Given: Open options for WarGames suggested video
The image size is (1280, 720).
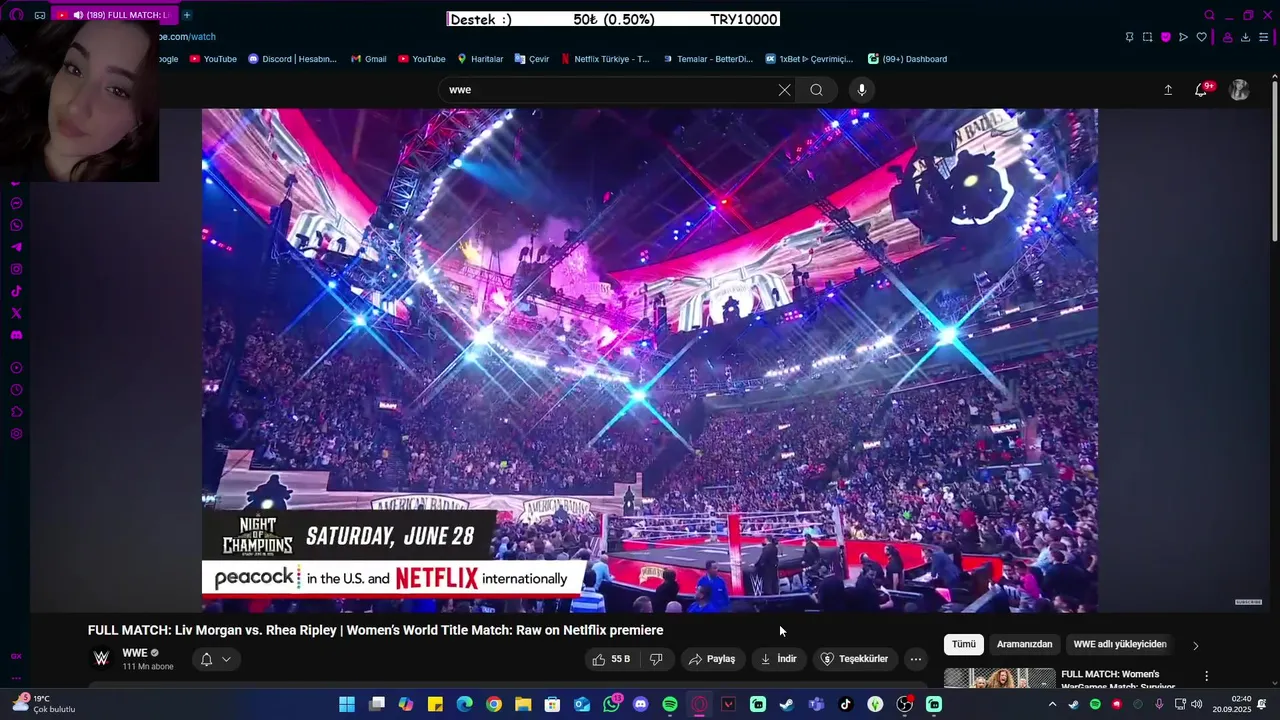Looking at the screenshot, I should (1206, 676).
